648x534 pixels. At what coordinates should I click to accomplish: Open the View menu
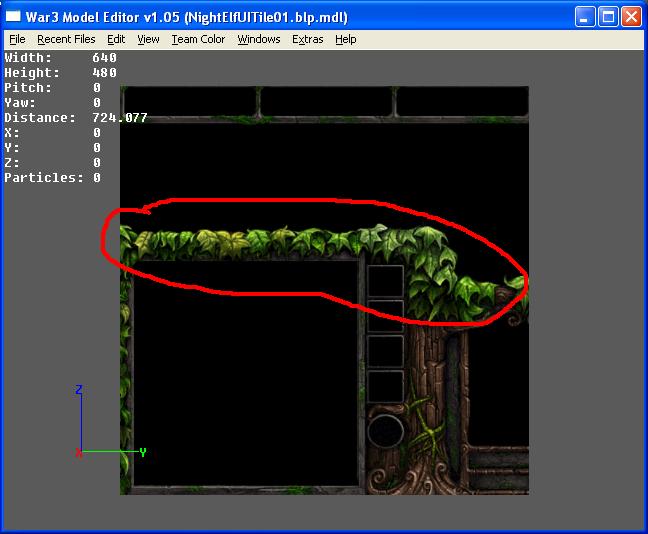[148, 39]
